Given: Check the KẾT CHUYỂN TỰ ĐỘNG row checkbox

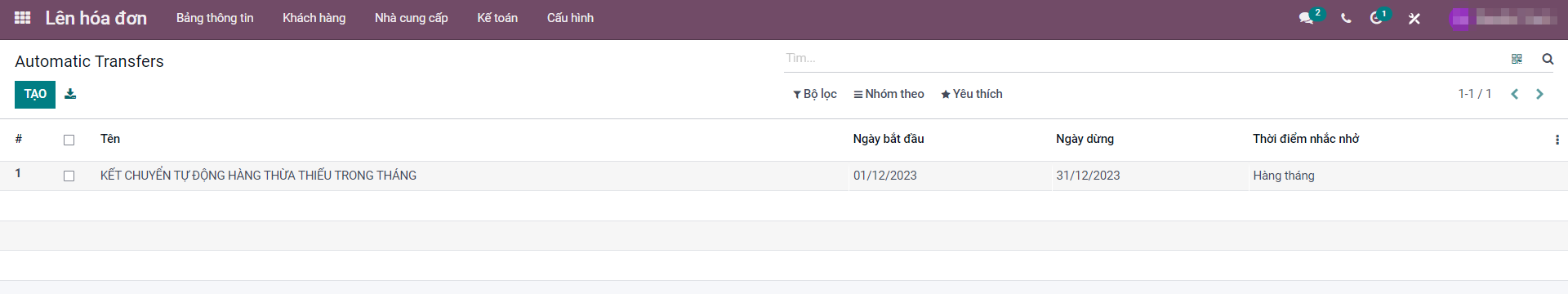Looking at the screenshot, I should pyautogui.click(x=69, y=176).
